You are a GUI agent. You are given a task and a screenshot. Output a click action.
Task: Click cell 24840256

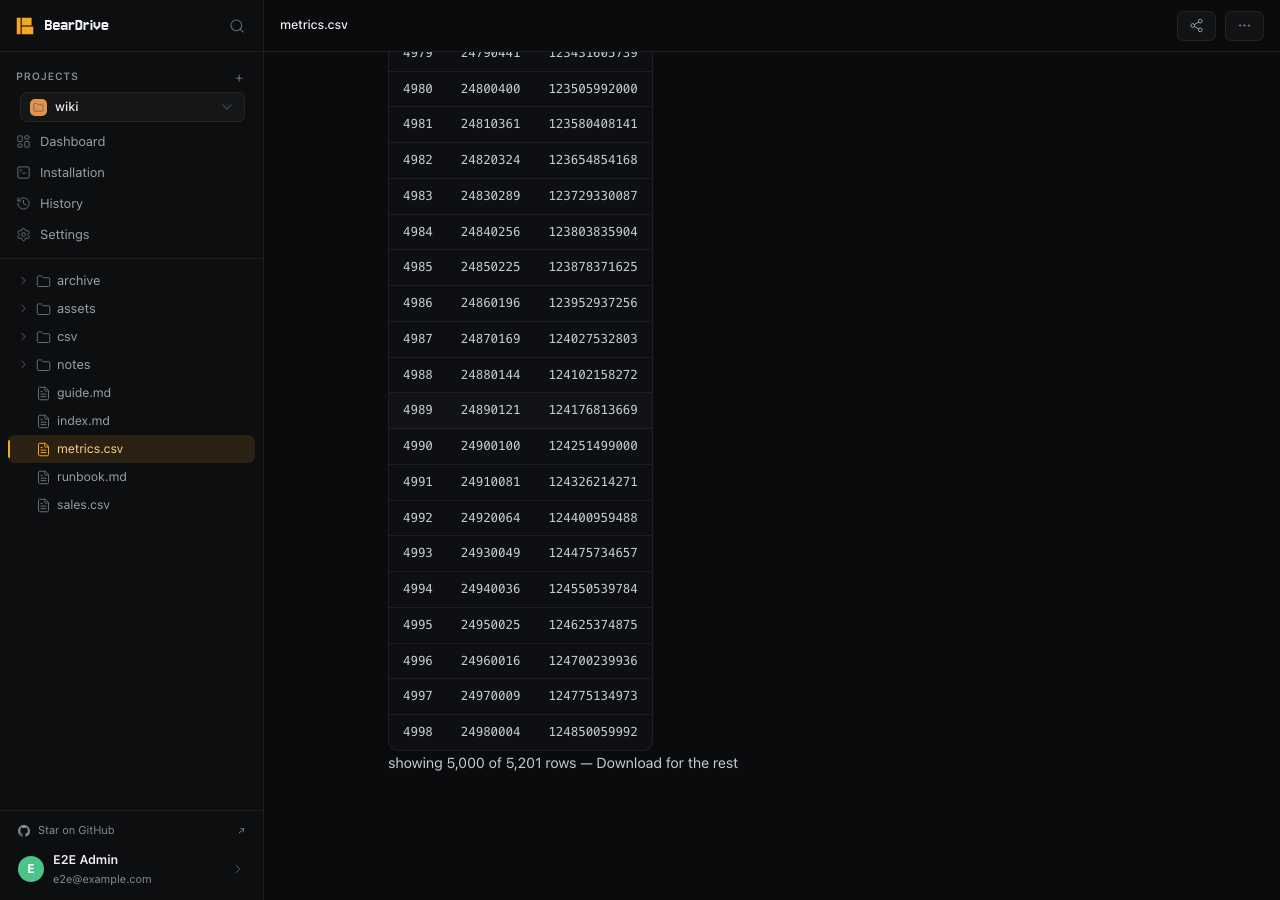pos(490,232)
